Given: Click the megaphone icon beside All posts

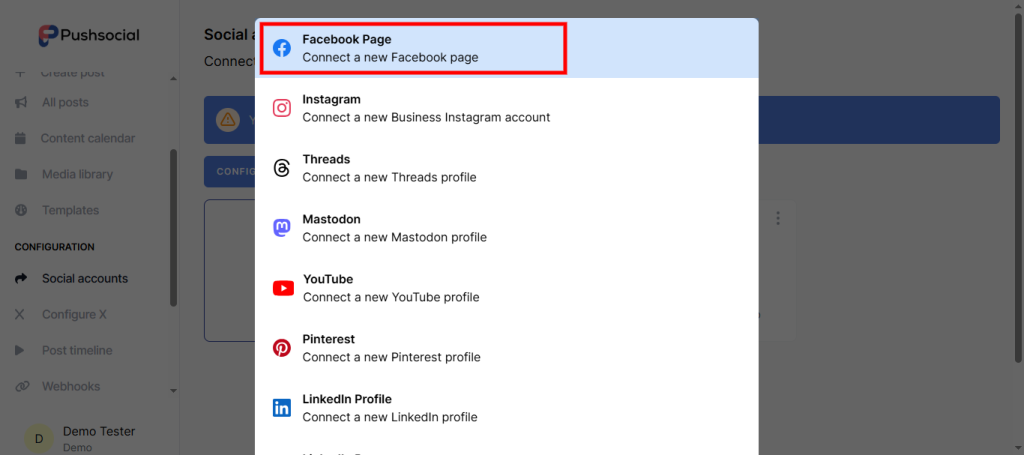Looking at the screenshot, I should pos(21,102).
